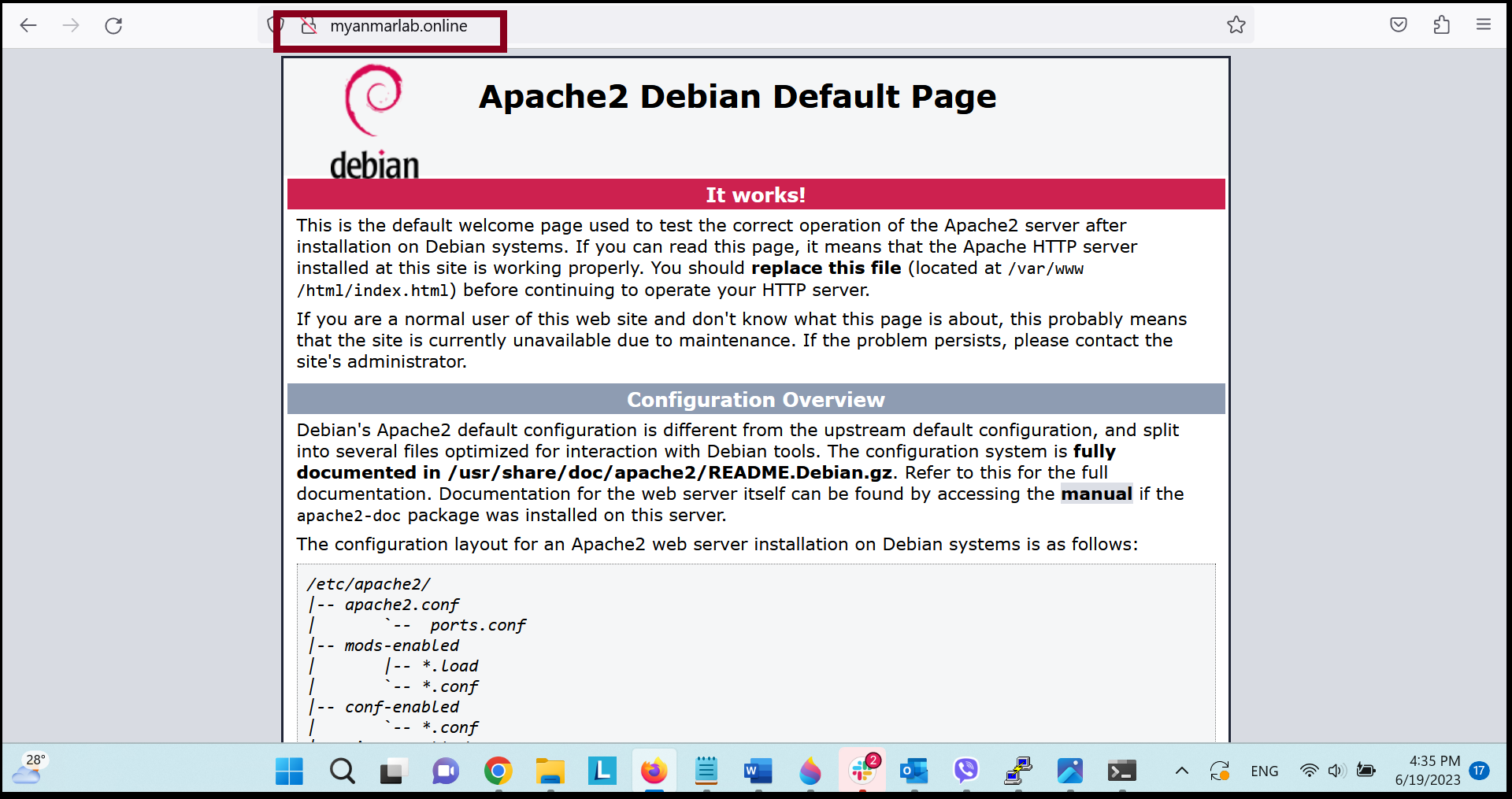Image resolution: width=1512 pixels, height=799 pixels.
Task: Open Wi-Fi network settings in the tray
Action: (x=1309, y=771)
